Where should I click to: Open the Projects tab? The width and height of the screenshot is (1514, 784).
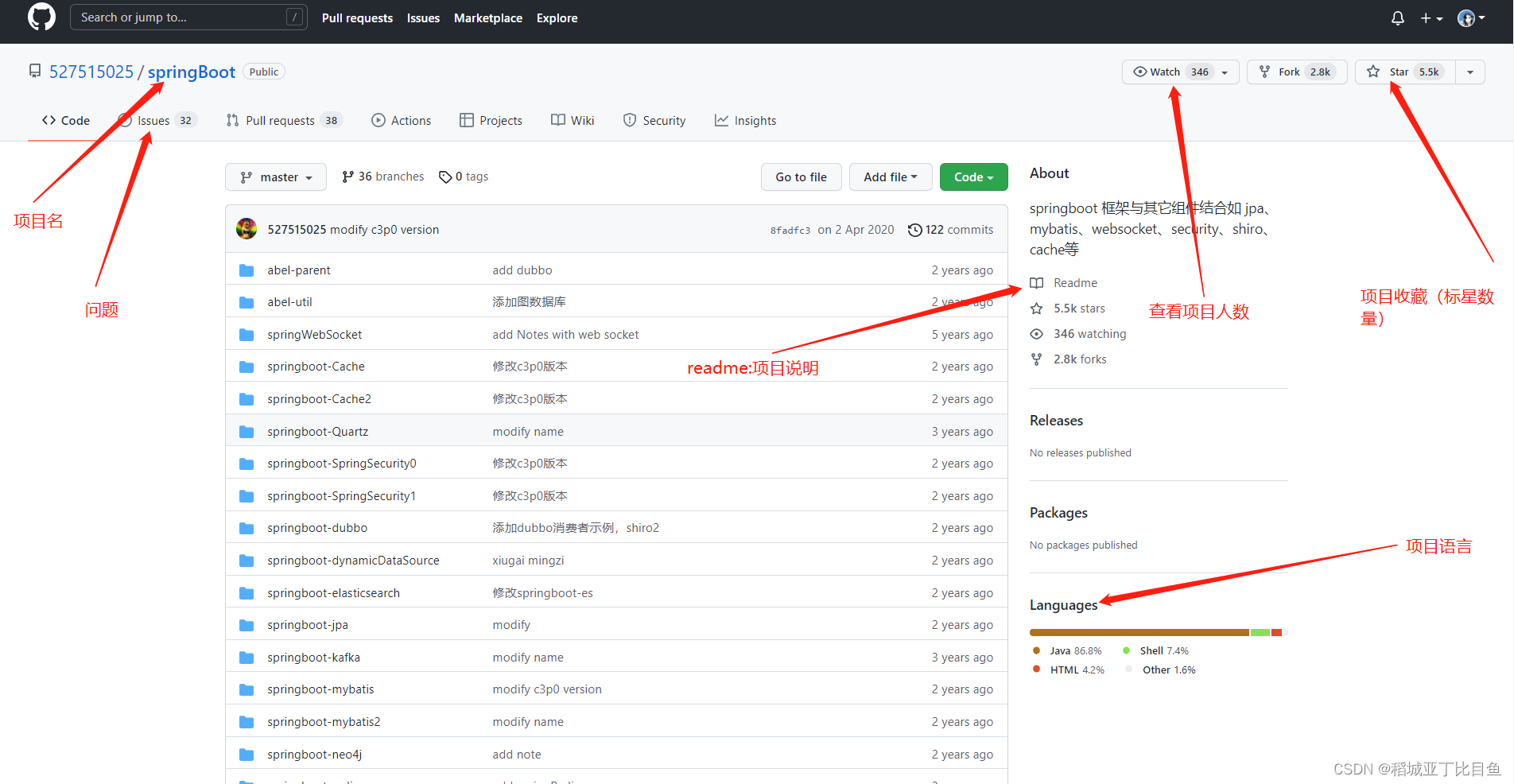pos(491,121)
